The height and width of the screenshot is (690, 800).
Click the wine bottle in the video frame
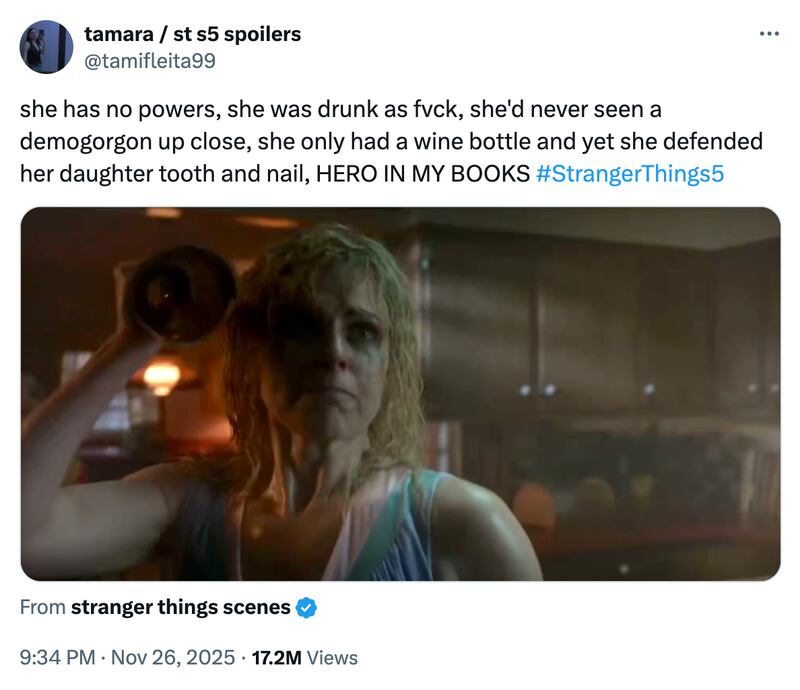pos(178,295)
